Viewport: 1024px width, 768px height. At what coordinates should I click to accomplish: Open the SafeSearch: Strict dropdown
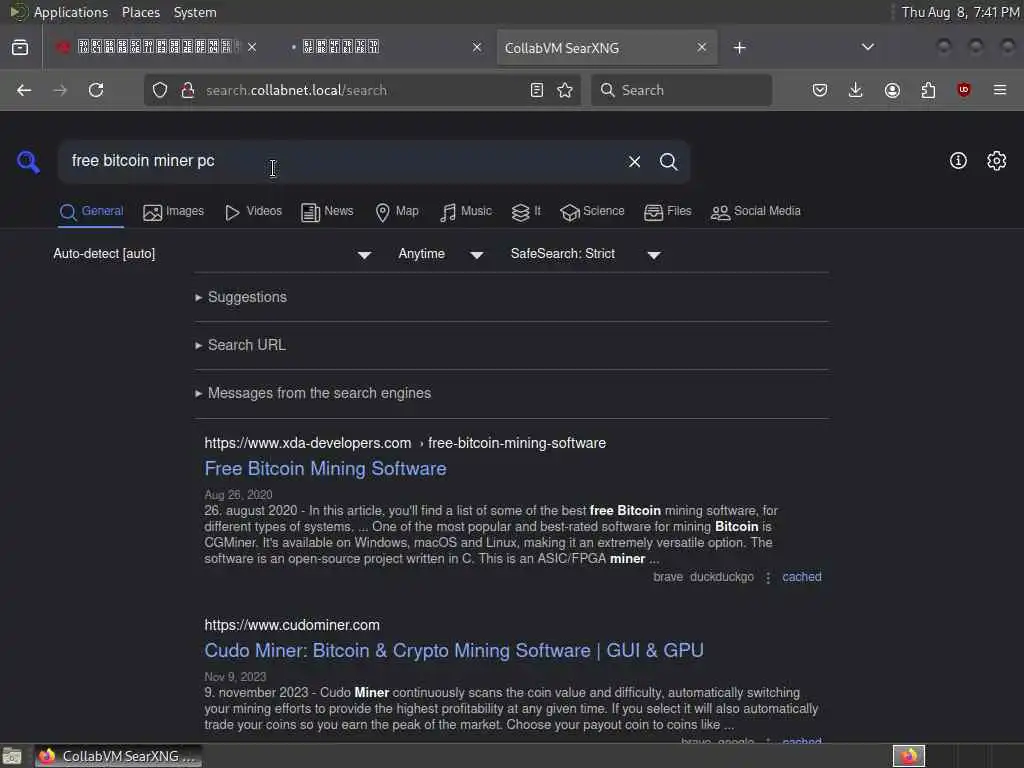585,254
